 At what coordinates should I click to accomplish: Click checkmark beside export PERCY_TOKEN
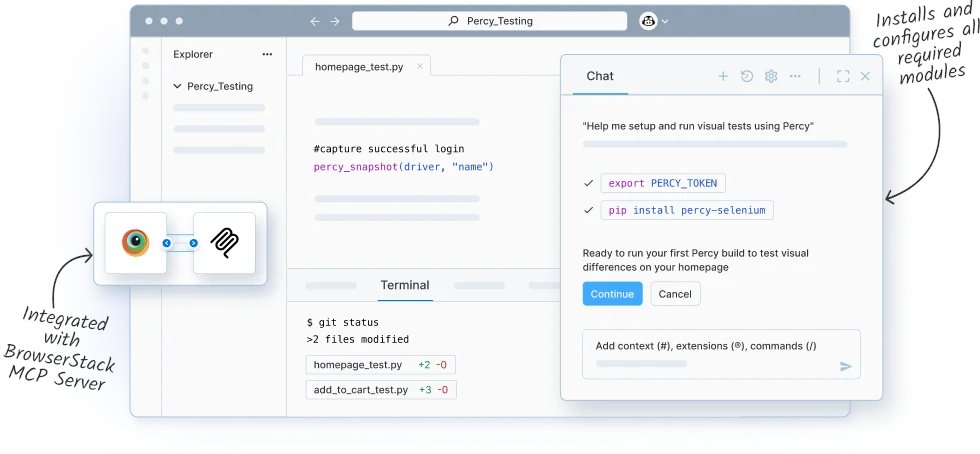pos(588,183)
